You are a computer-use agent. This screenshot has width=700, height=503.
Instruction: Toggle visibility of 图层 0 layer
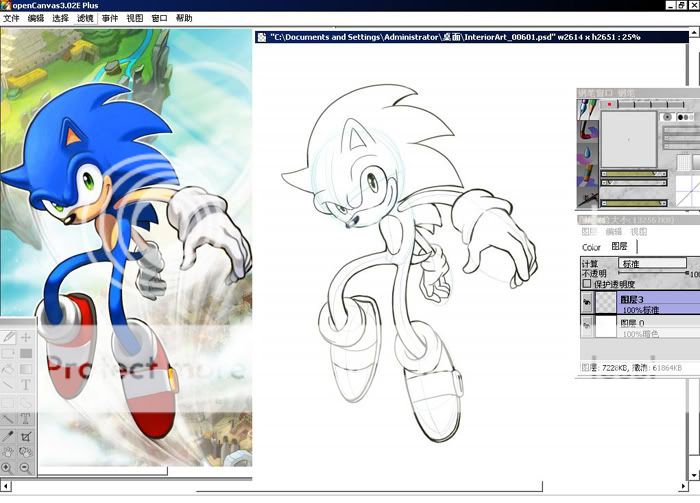click(x=586, y=326)
